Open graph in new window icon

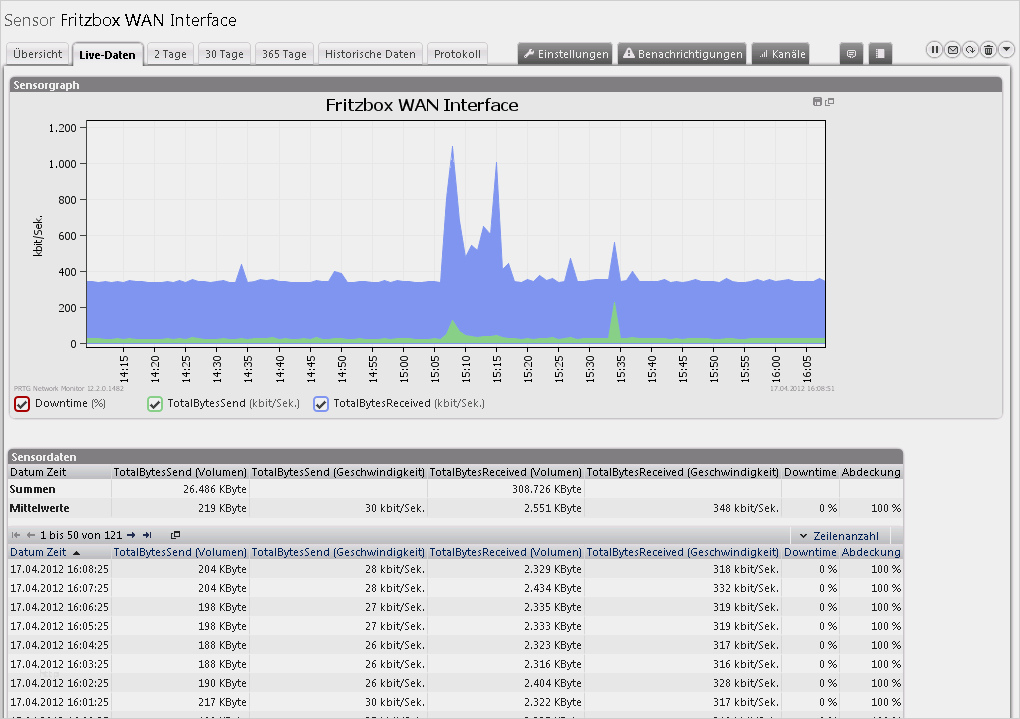(829, 102)
